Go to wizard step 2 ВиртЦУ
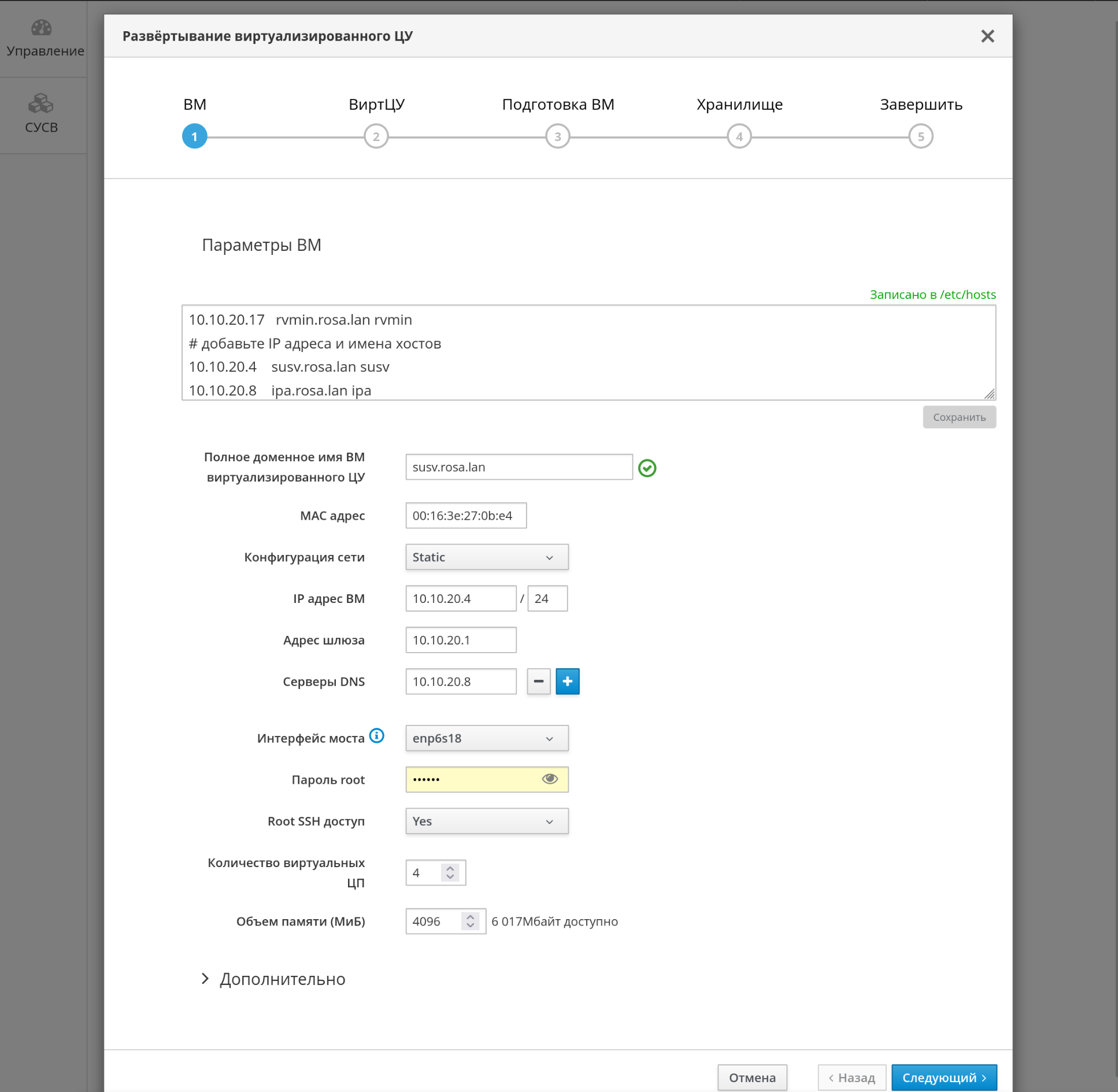The image size is (1118, 1092). pyautogui.click(x=376, y=136)
